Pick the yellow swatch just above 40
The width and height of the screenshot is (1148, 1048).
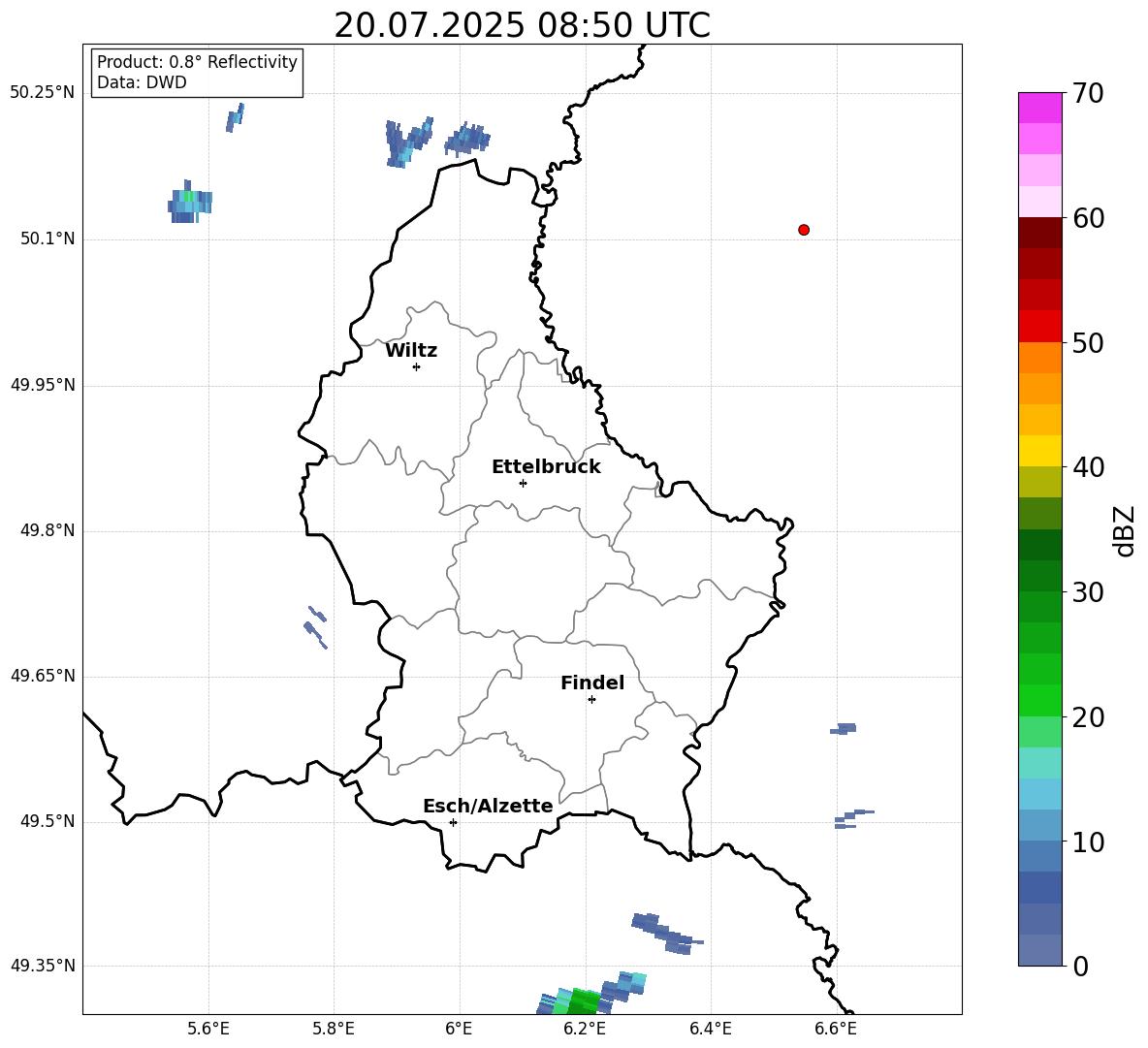click(x=1039, y=451)
